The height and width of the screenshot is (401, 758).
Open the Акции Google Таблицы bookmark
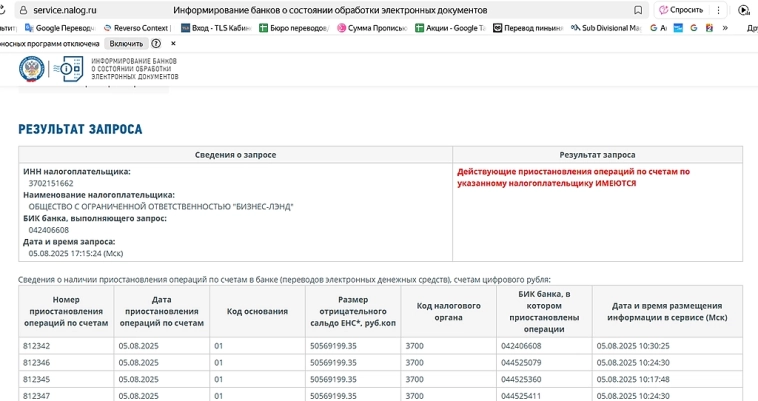450,28
